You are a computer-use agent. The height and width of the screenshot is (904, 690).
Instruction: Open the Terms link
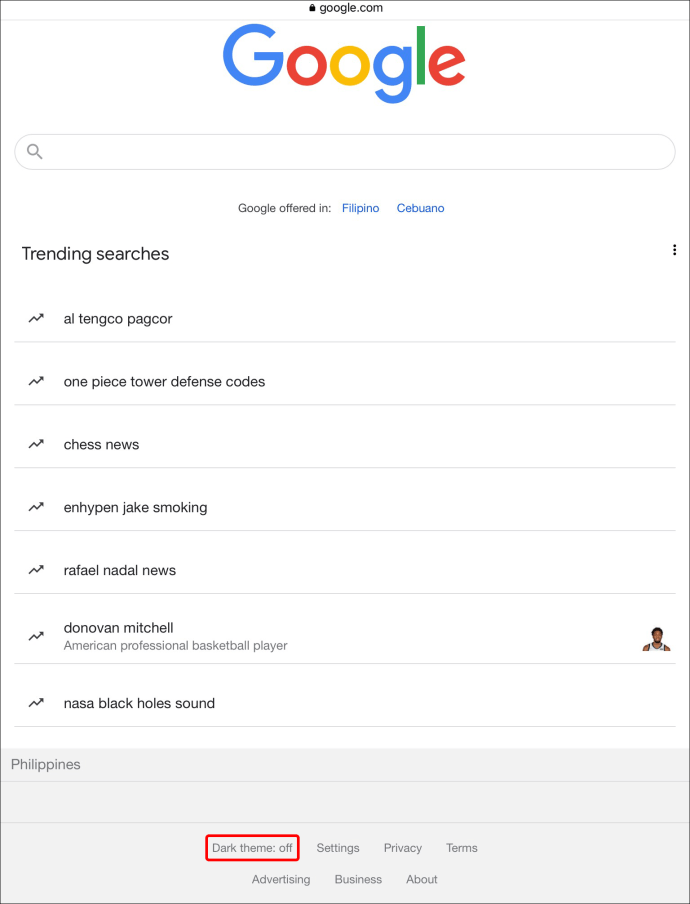pyautogui.click(x=462, y=848)
